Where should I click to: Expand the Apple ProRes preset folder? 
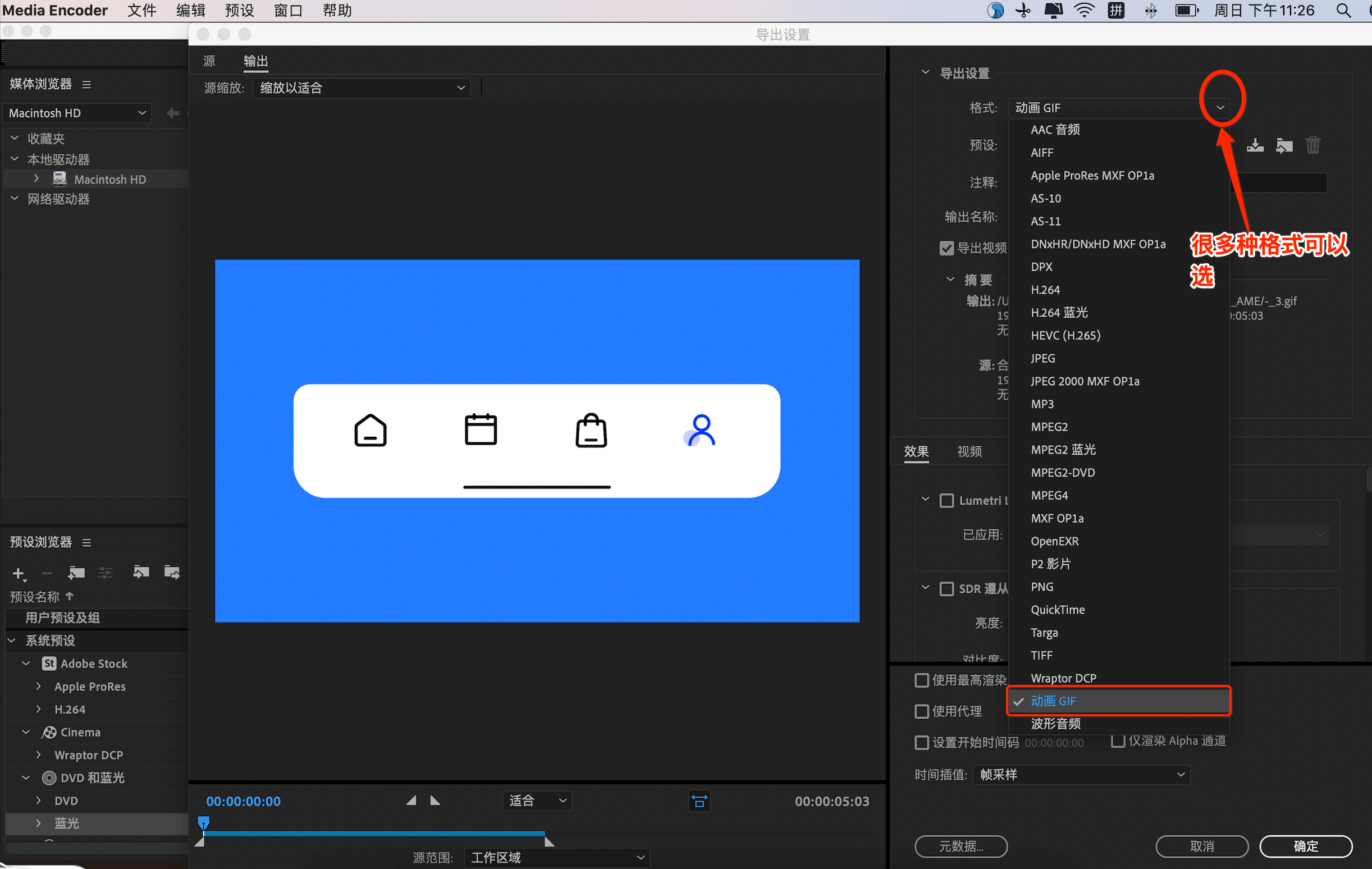pos(38,686)
